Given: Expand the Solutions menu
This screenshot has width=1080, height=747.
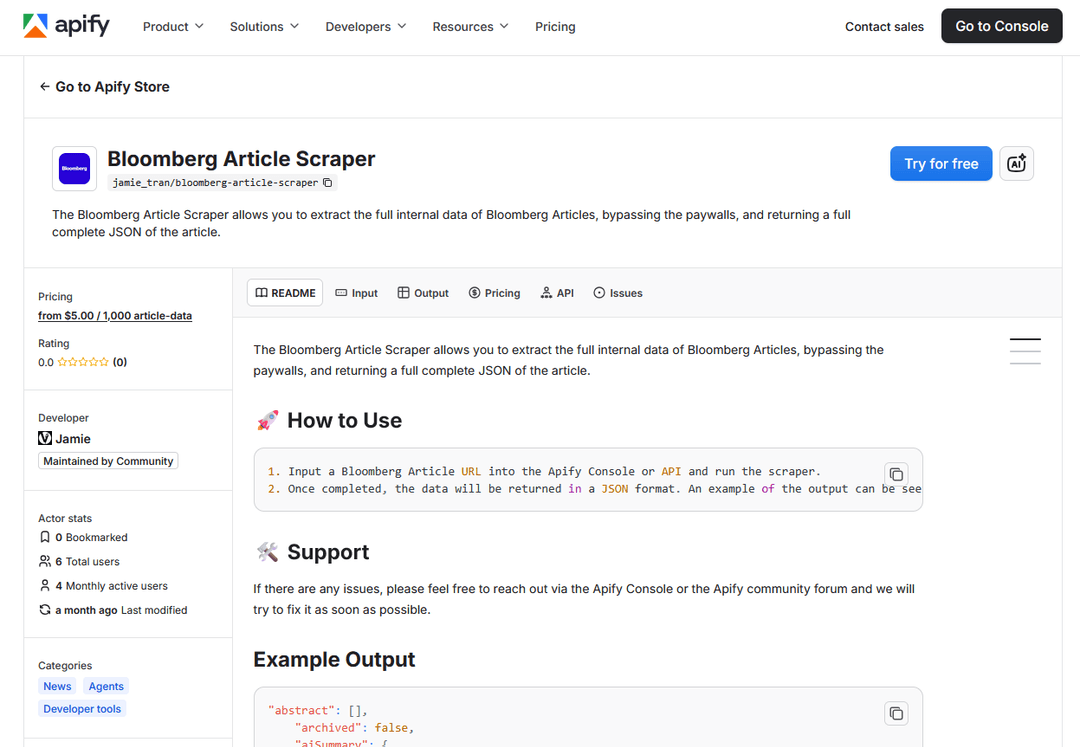Looking at the screenshot, I should [264, 27].
